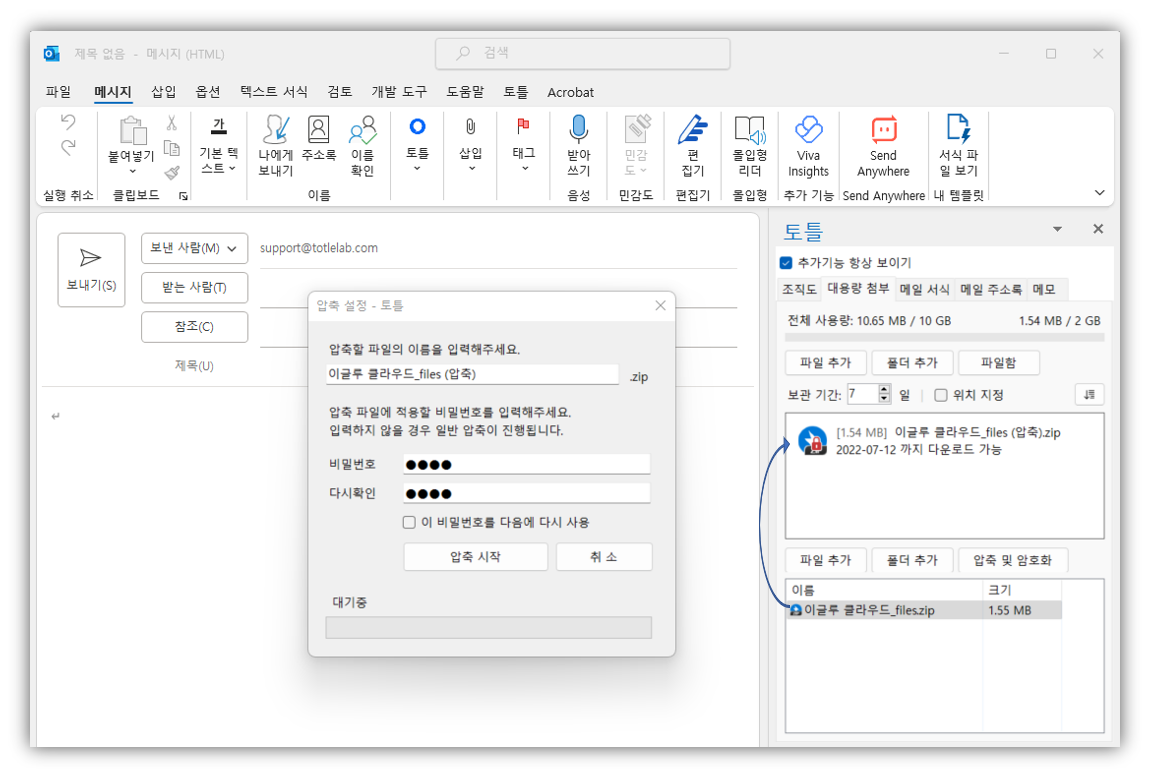This screenshot has height=777, width=1149.
Task: Click the locked zip file icon
Action: pos(812,441)
